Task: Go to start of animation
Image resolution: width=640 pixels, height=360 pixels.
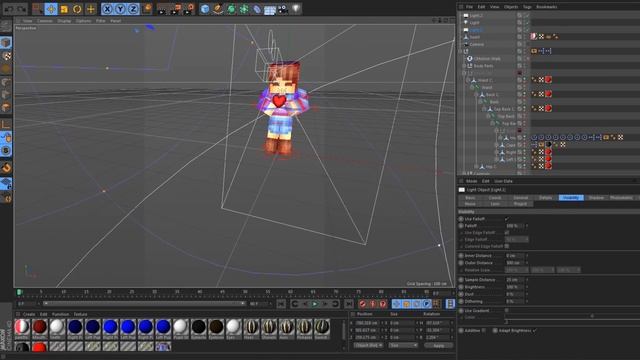Action: (281, 304)
